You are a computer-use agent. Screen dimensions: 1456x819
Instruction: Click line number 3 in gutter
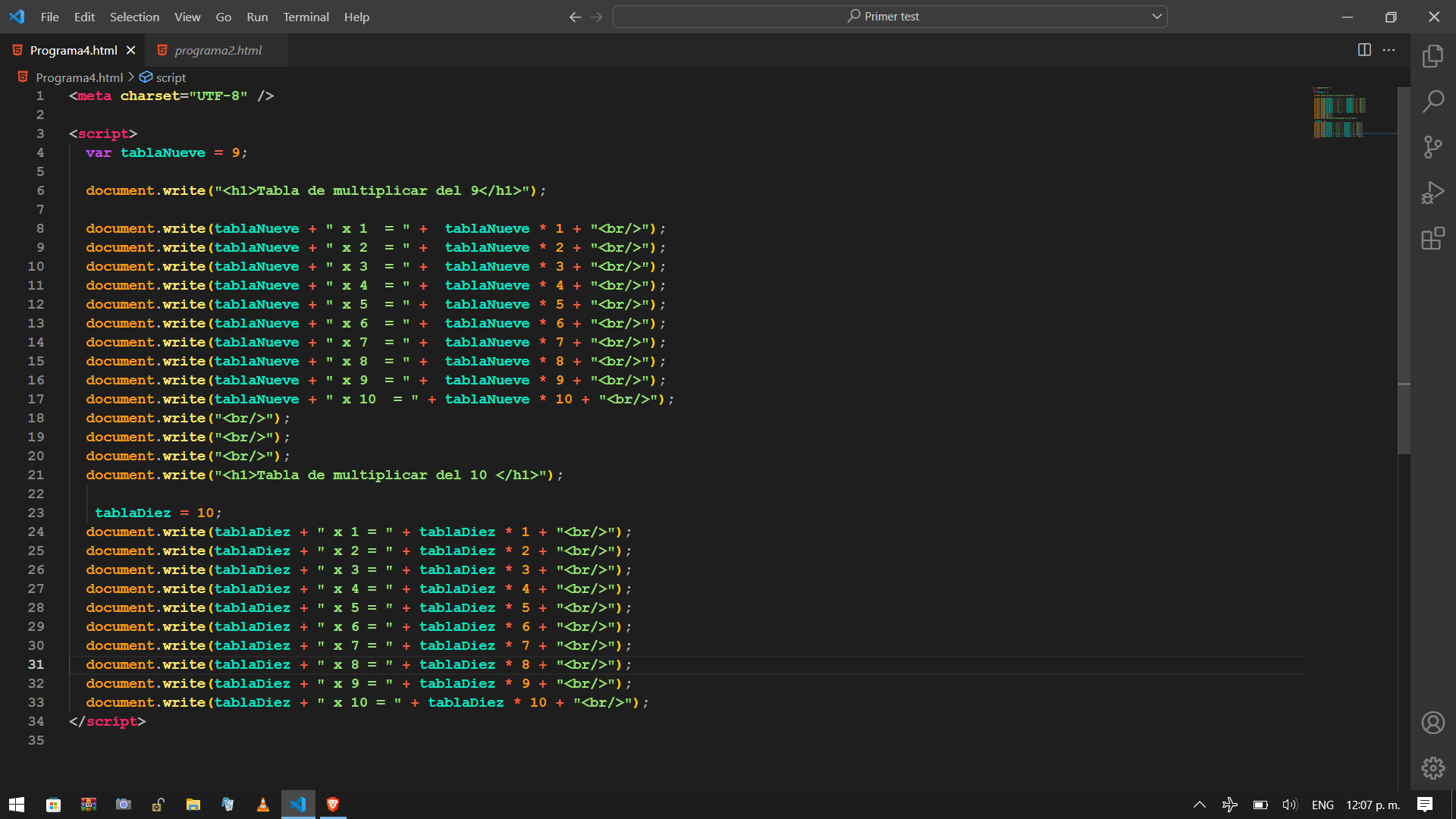tap(40, 133)
